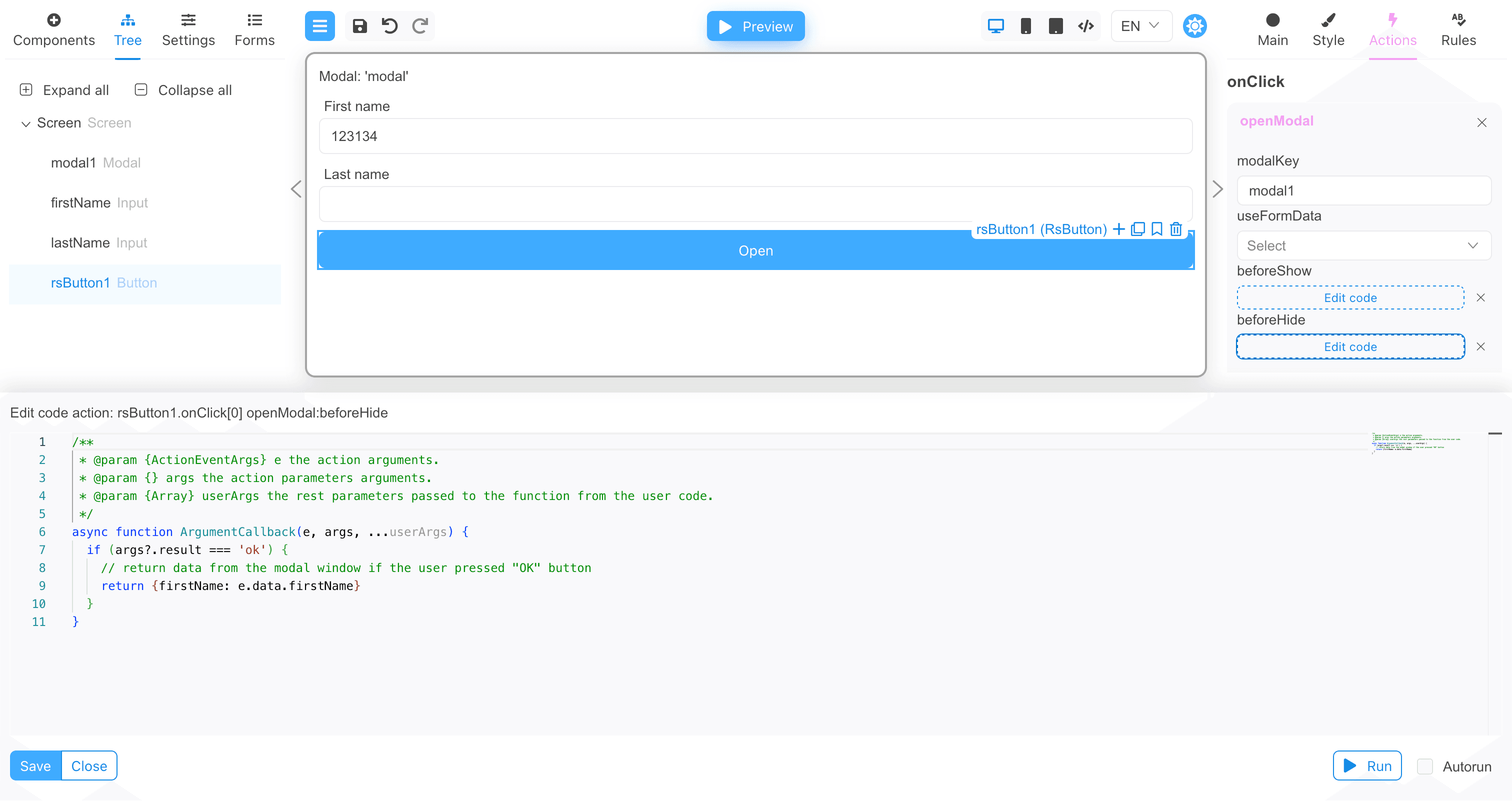The width and height of the screenshot is (1512, 801).
Task: Select lastName Input in the tree
Action: coord(98,242)
